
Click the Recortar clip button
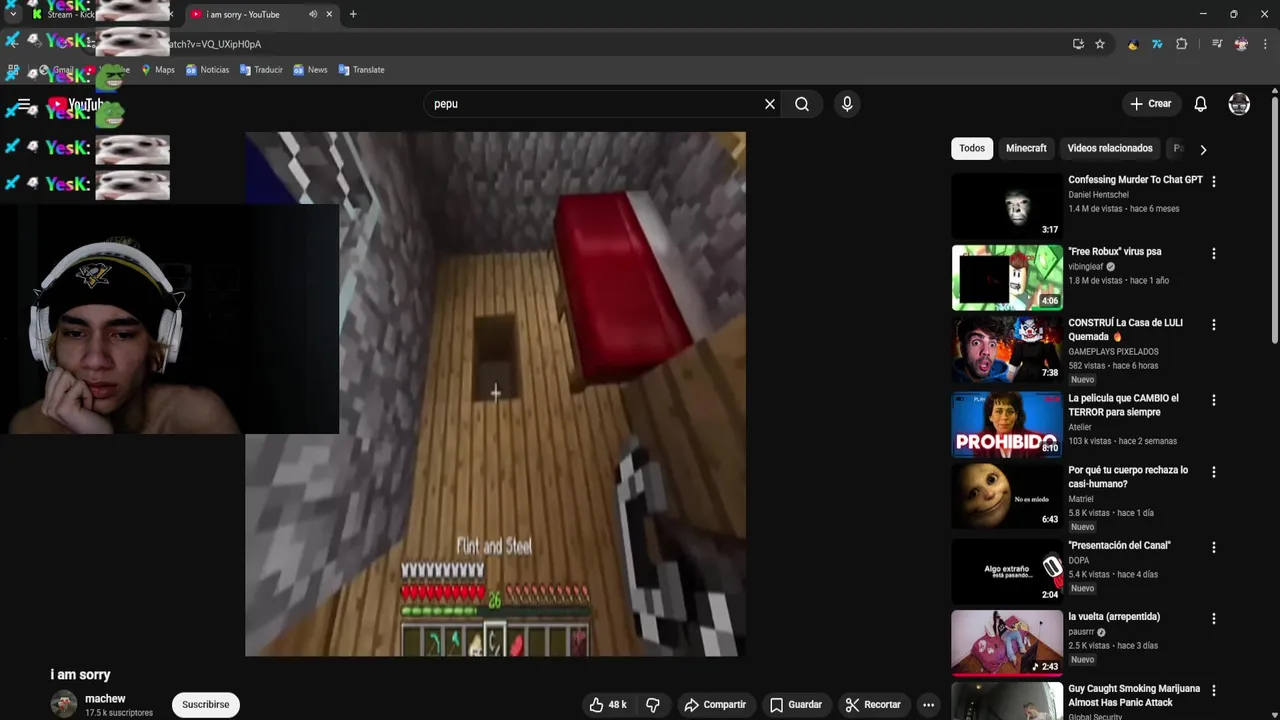pos(873,705)
